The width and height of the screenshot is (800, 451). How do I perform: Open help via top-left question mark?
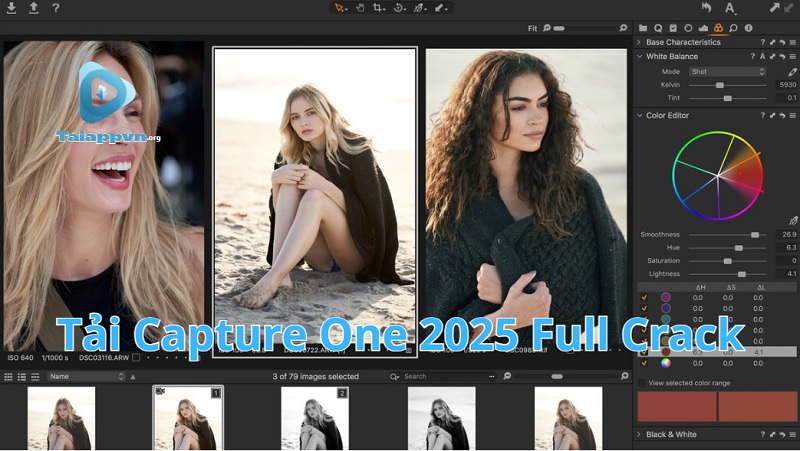(56, 8)
